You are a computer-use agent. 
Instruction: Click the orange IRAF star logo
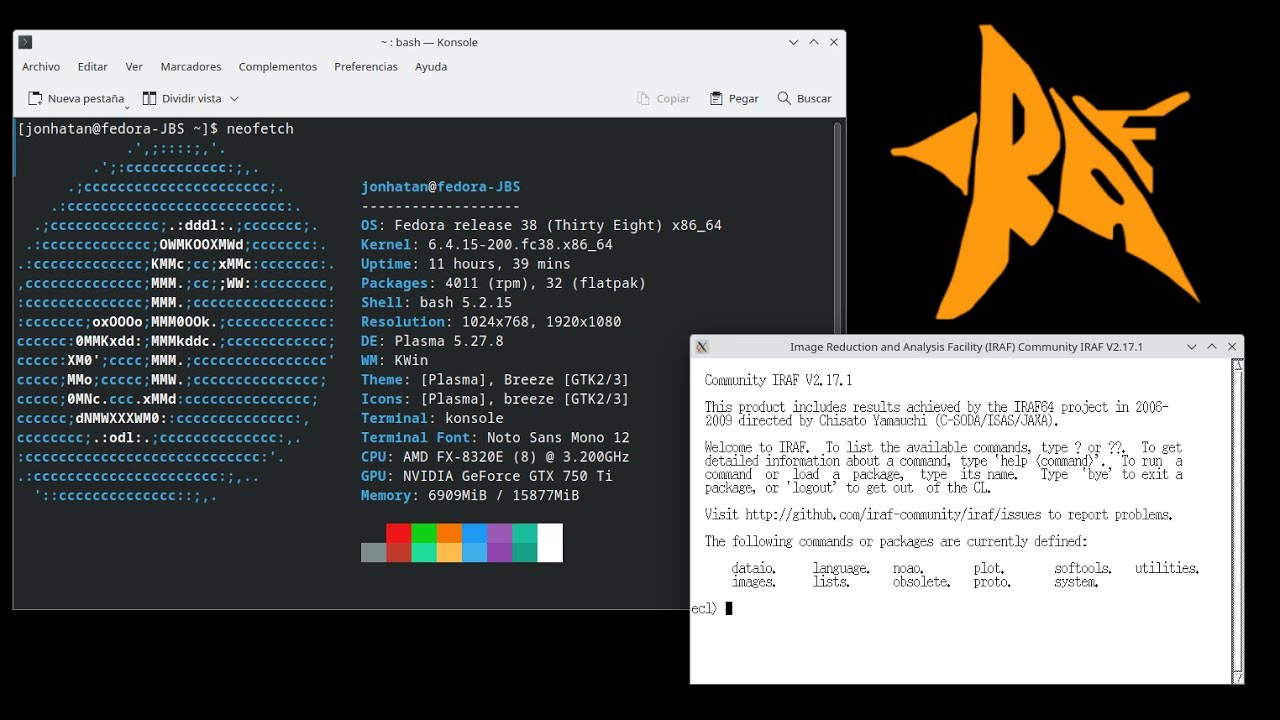click(x=1045, y=170)
